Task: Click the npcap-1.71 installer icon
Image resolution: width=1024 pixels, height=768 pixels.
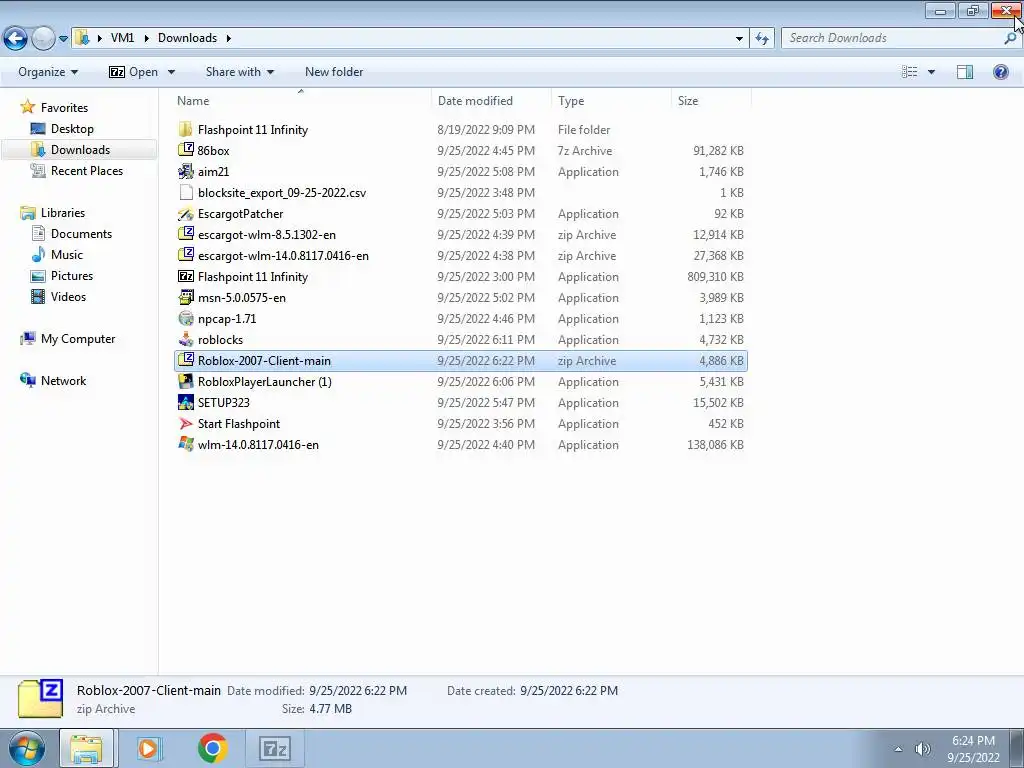Action: (x=186, y=319)
